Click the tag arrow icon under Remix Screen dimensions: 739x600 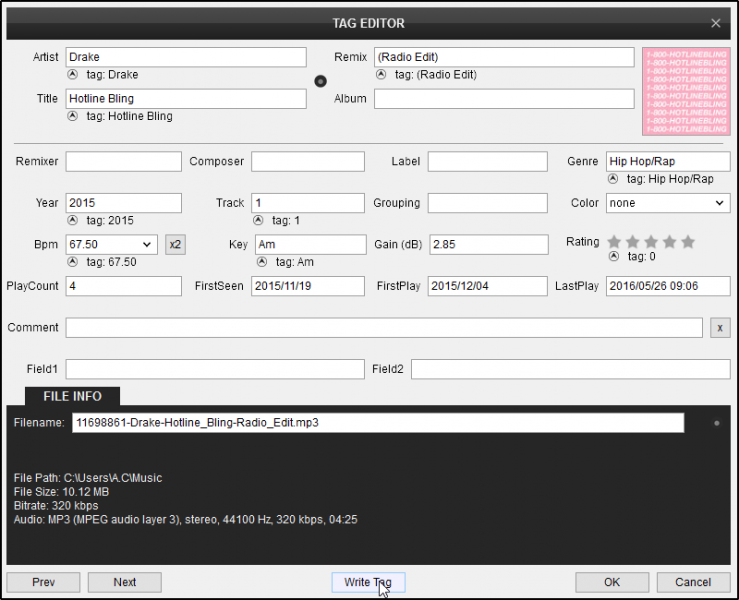tap(380, 75)
